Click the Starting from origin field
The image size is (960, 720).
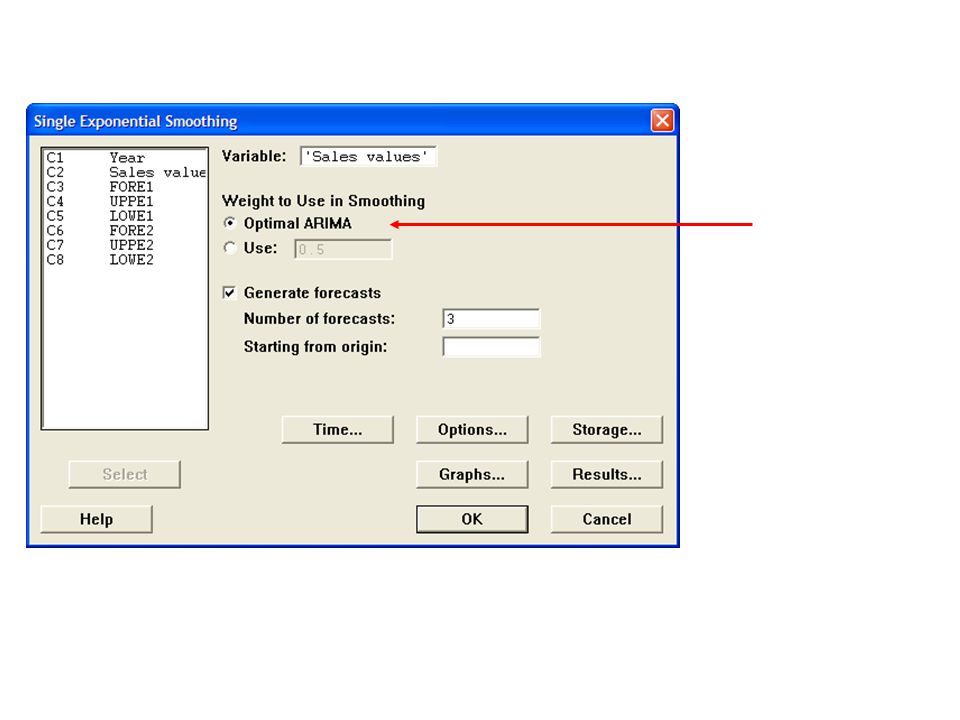(491, 347)
